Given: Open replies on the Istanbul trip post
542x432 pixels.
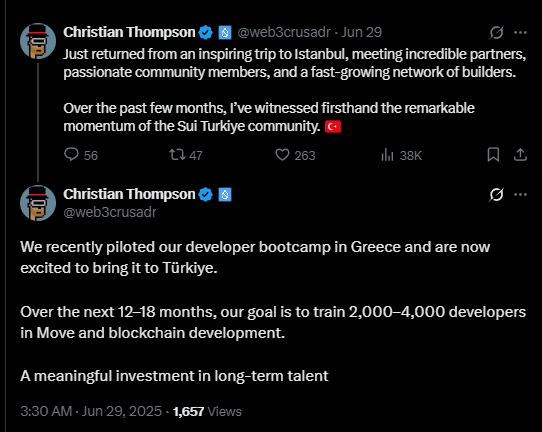Looking at the screenshot, I should 81,155.
